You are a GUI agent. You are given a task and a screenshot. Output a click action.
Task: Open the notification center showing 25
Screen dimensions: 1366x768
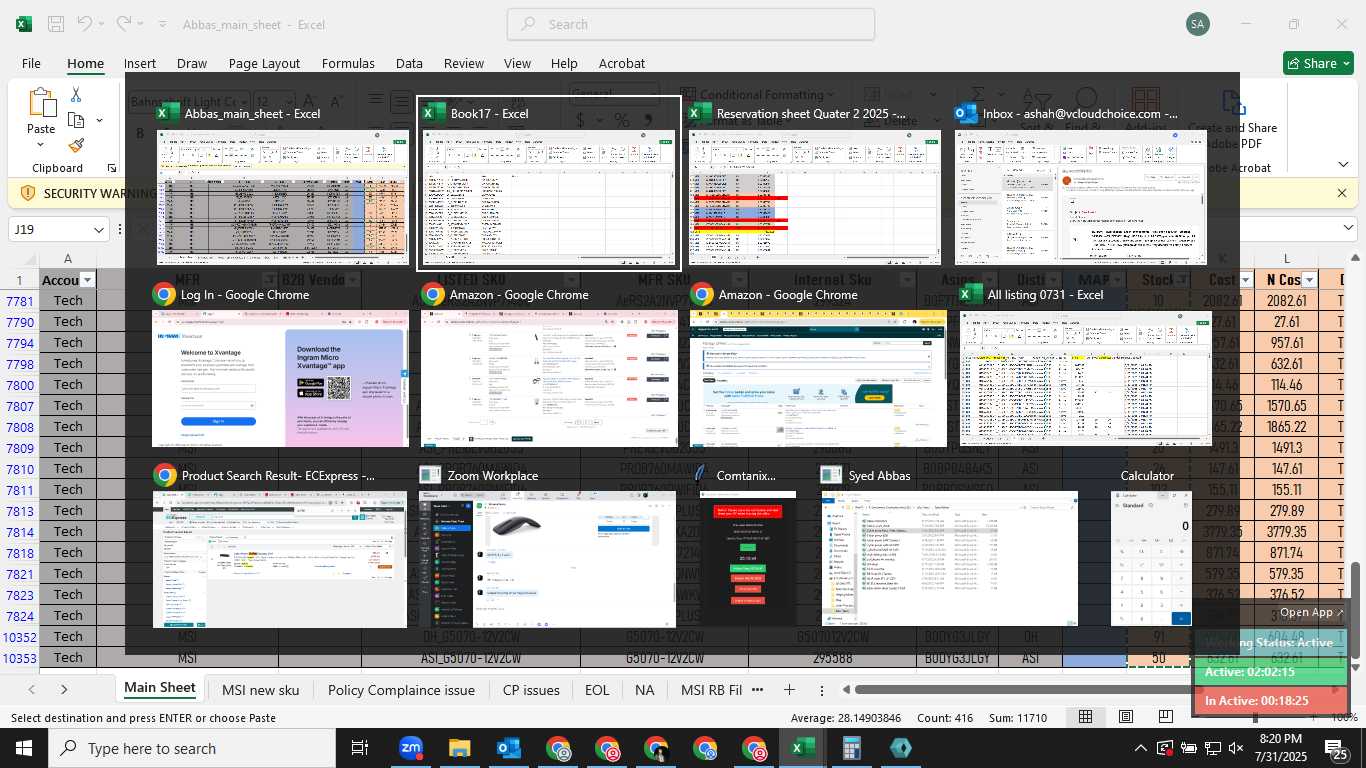[x=1337, y=748]
